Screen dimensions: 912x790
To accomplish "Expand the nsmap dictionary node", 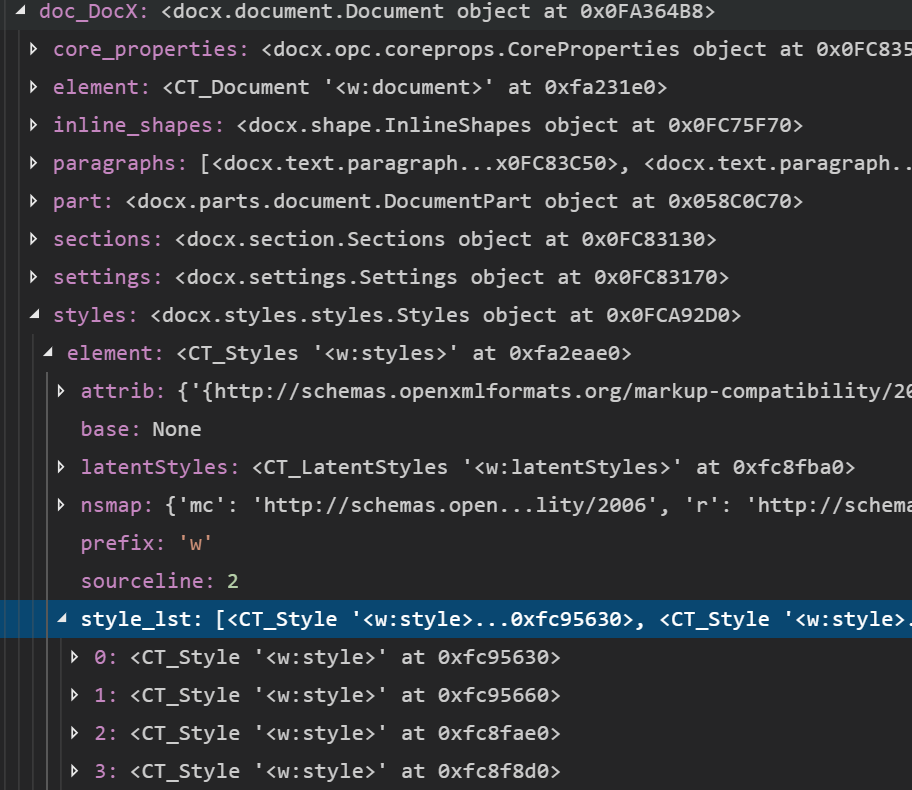I will [x=61, y=505].
